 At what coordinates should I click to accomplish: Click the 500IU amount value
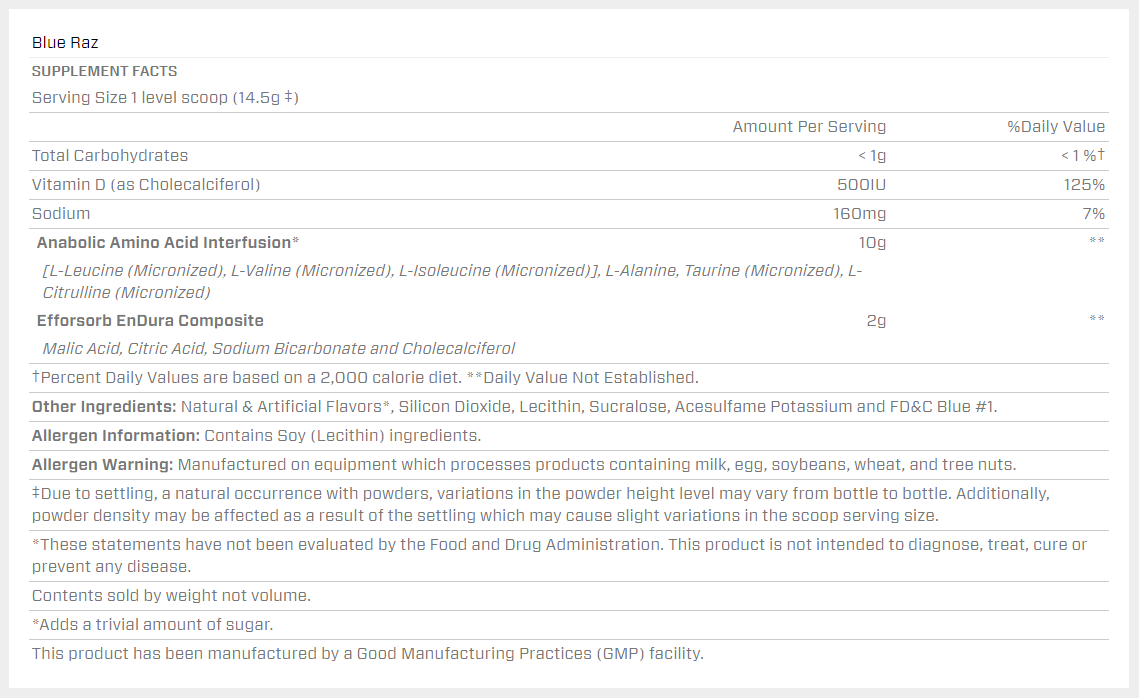(x=861, y=184)
